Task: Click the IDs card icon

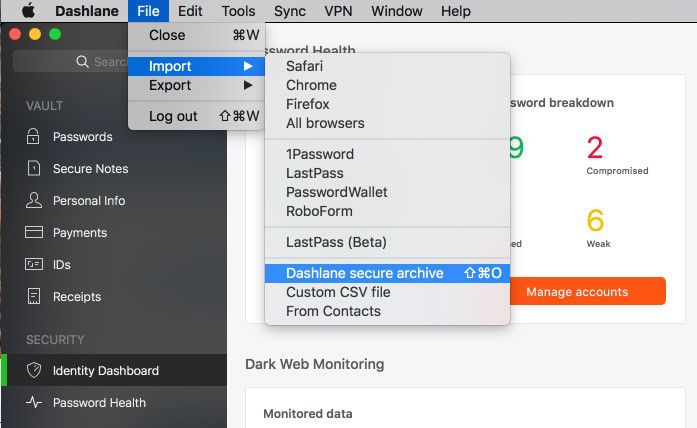Action: click(x=34, y=264)
